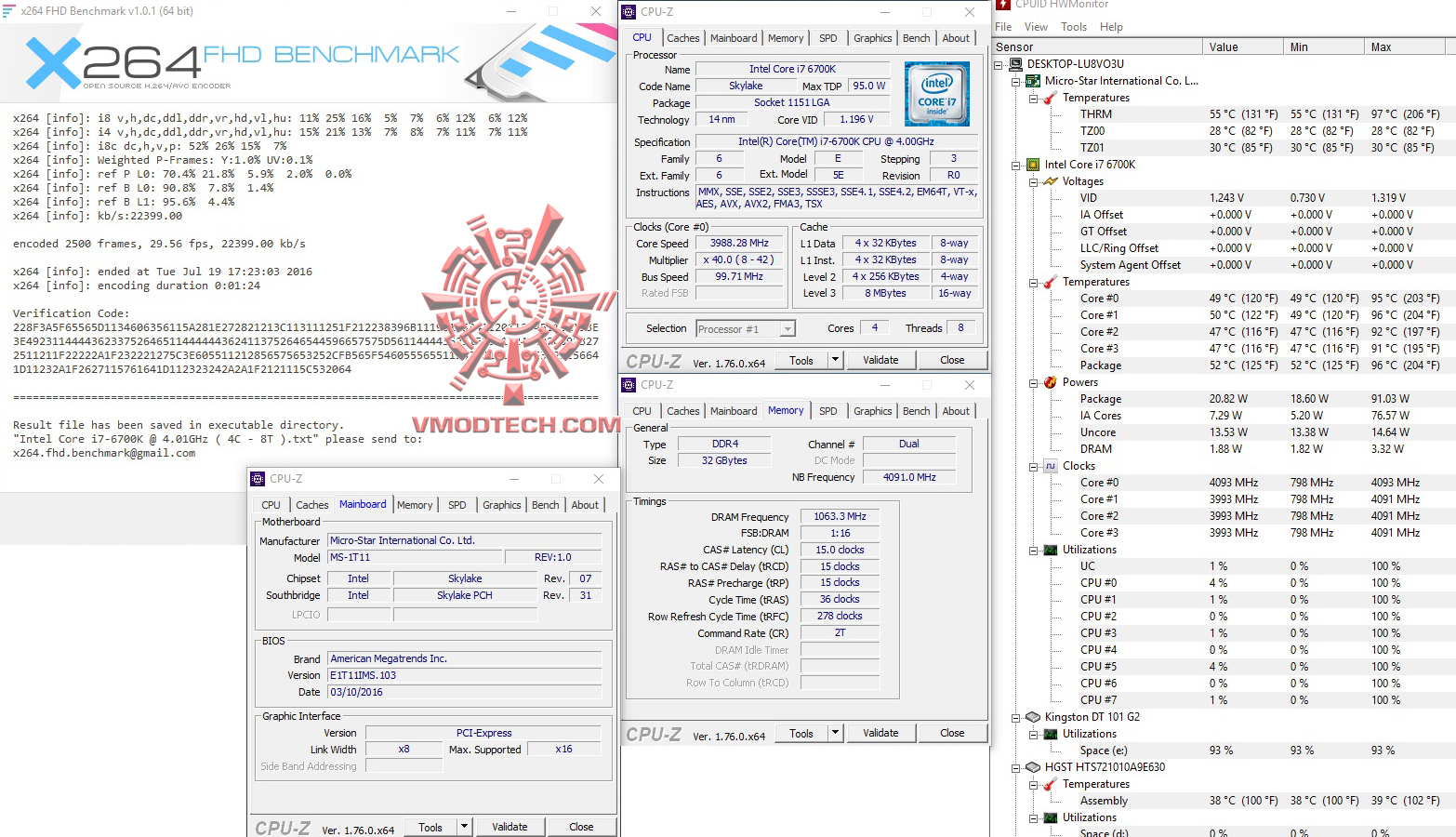Select the DESKTOP-LU8VO3U computer icon
The width and height of the screenshot is (1456, 837).
click(x=1014, y=64)
